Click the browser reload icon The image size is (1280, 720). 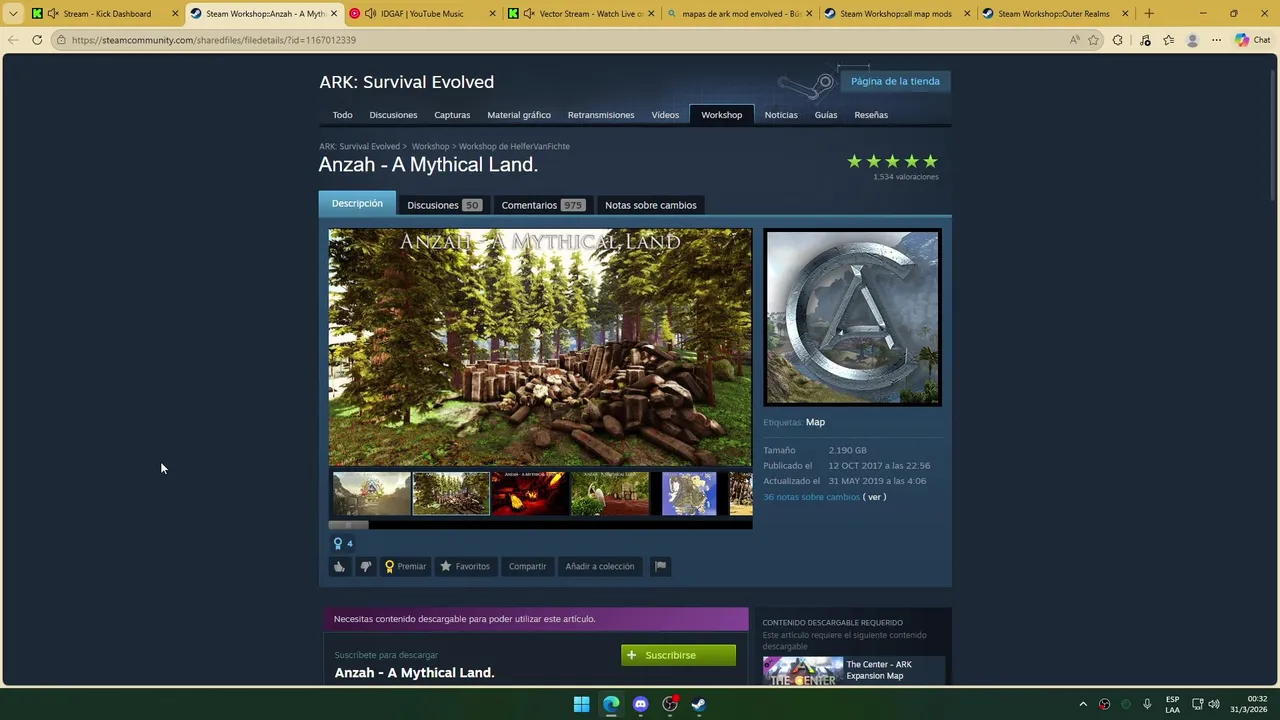point(37,40)
